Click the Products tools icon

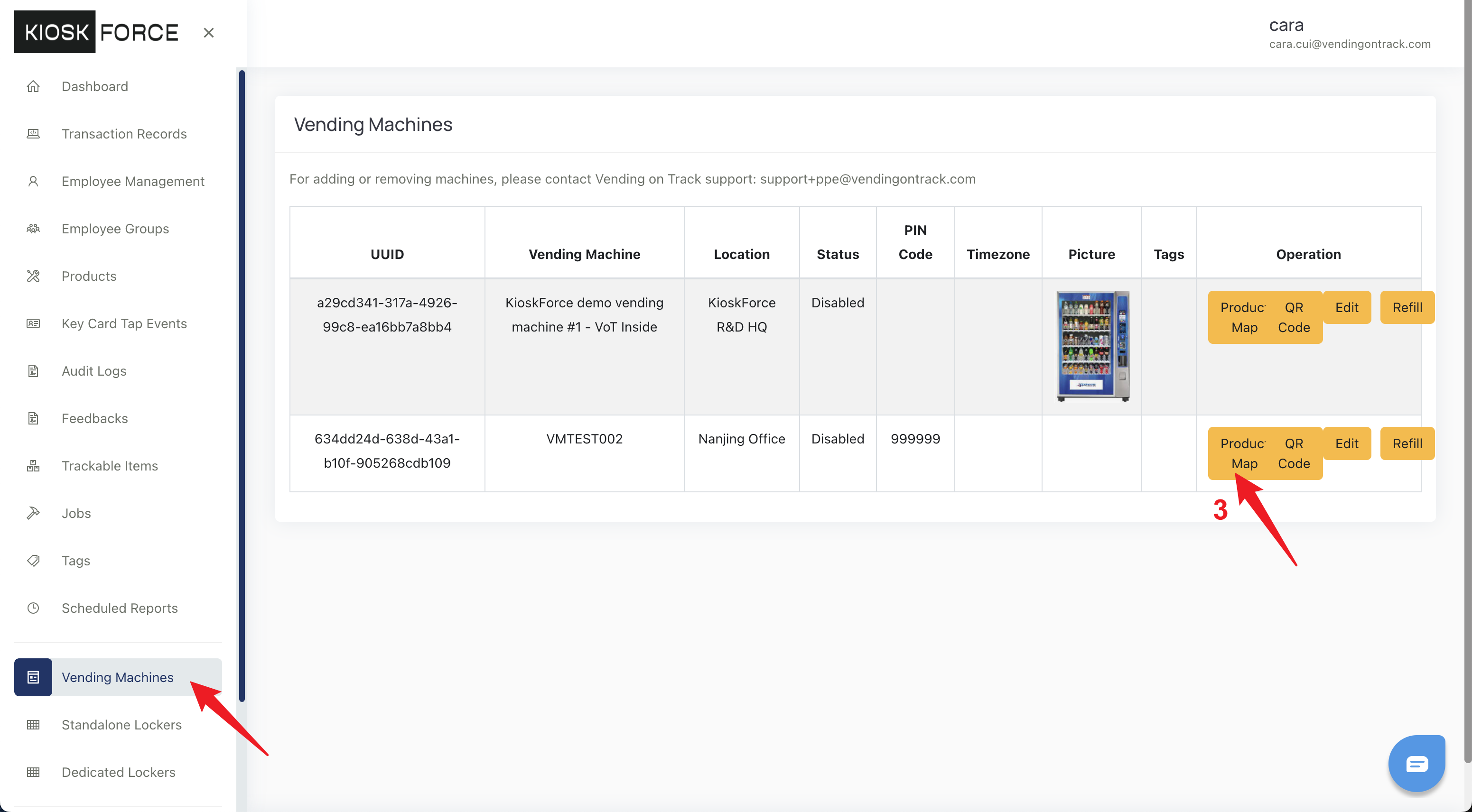tap(33, 276)
